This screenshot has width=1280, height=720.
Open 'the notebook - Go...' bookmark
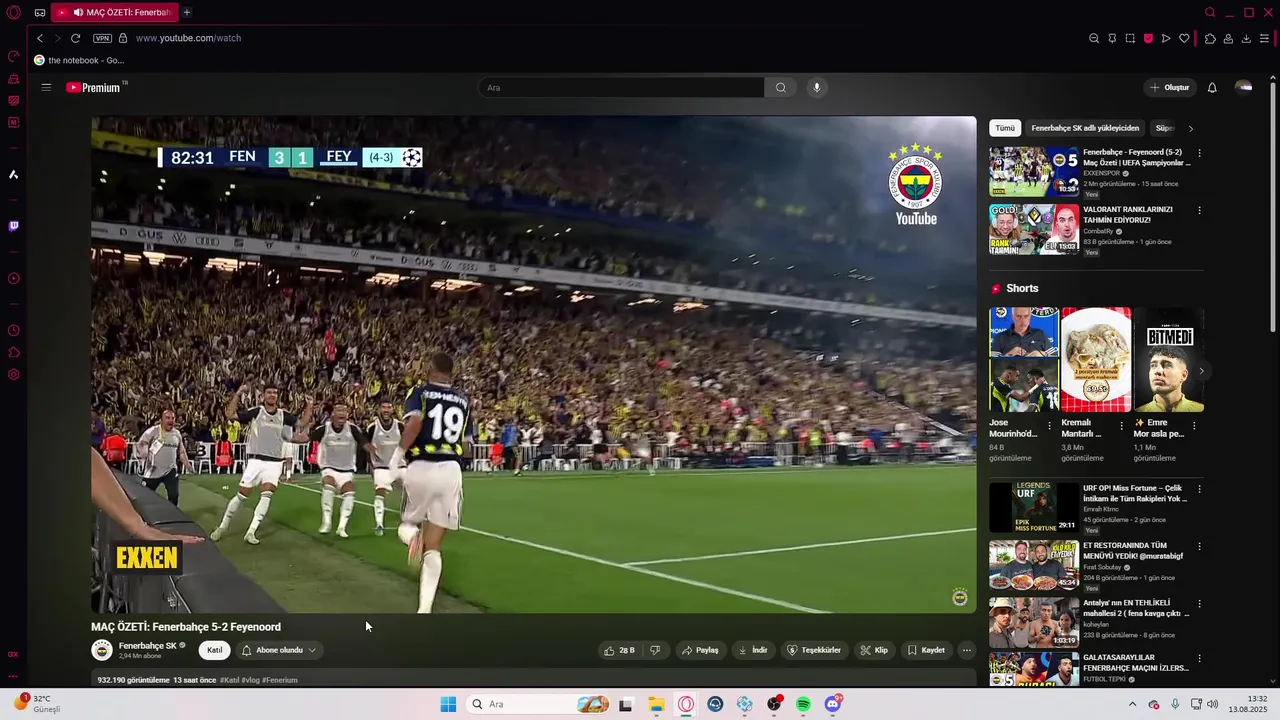[79, 60]
